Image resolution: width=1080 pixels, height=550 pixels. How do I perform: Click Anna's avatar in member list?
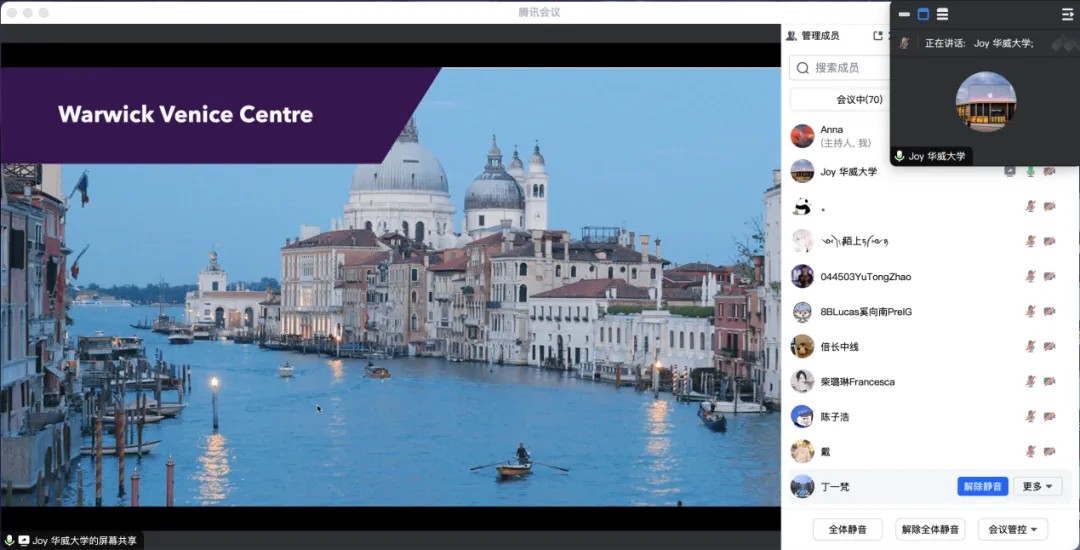[x=802, y=136]
